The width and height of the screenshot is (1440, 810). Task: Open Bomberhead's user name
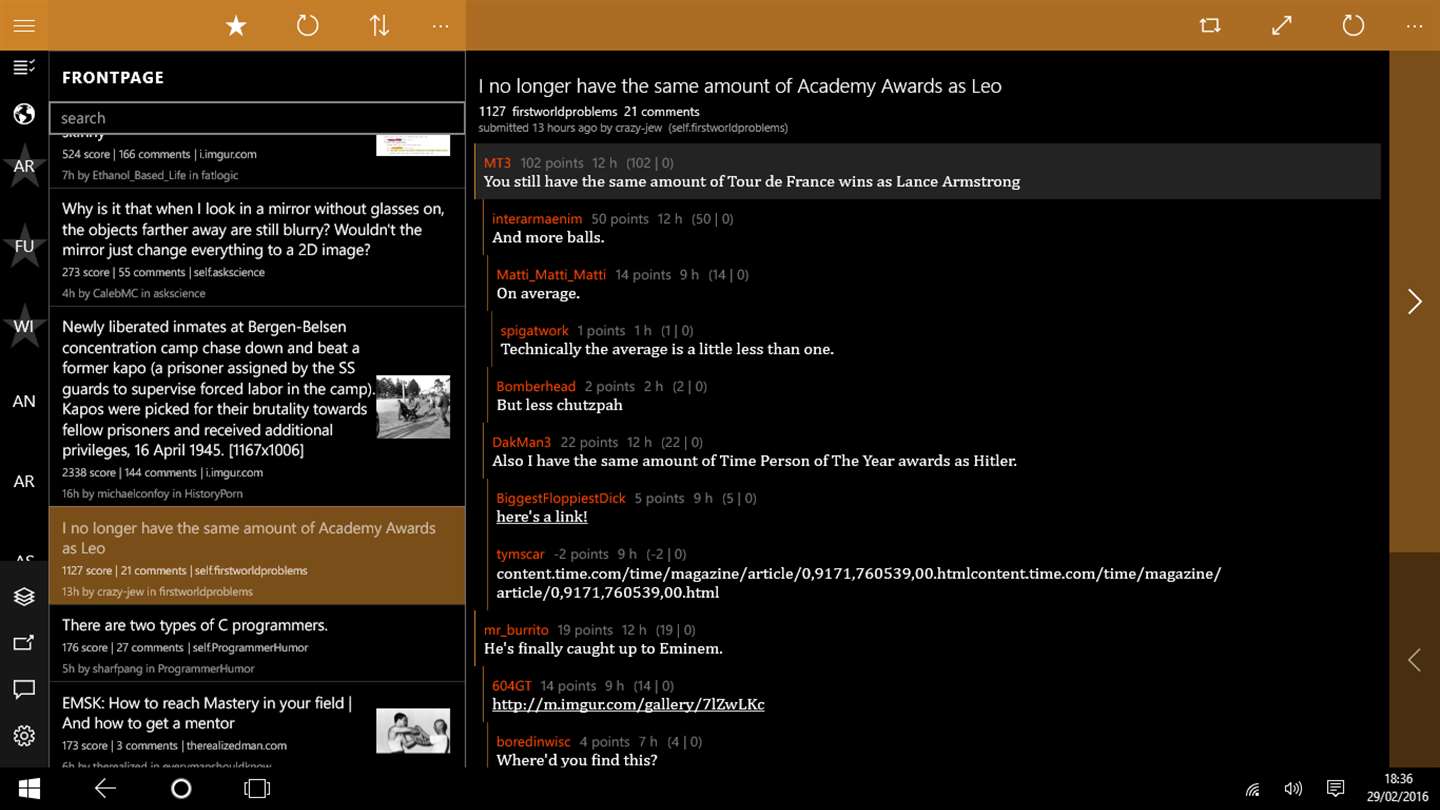click(x=536, y=387)
